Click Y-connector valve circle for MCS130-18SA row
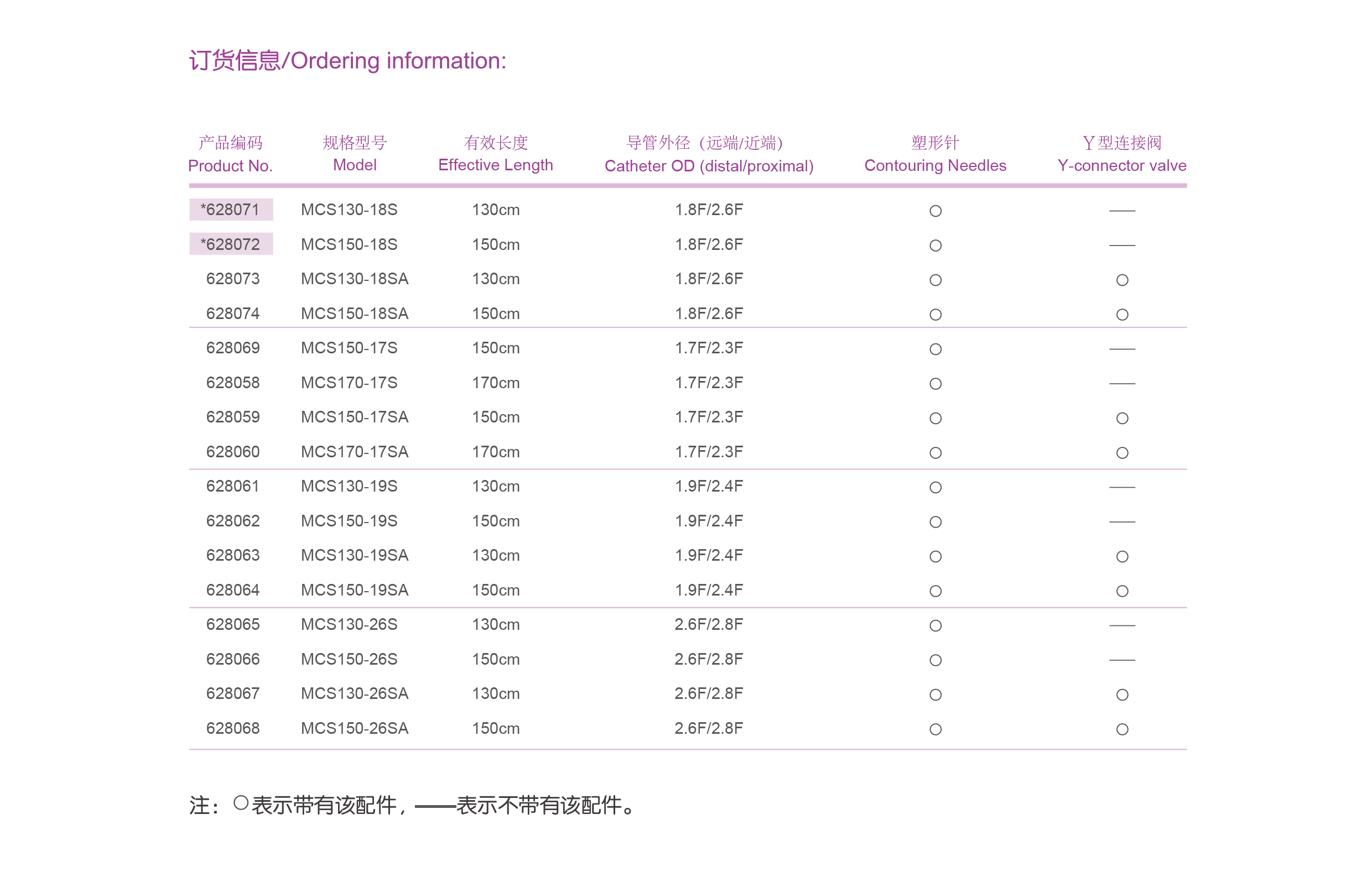This screenshot has height=877, width=1372. (1122, 280)
